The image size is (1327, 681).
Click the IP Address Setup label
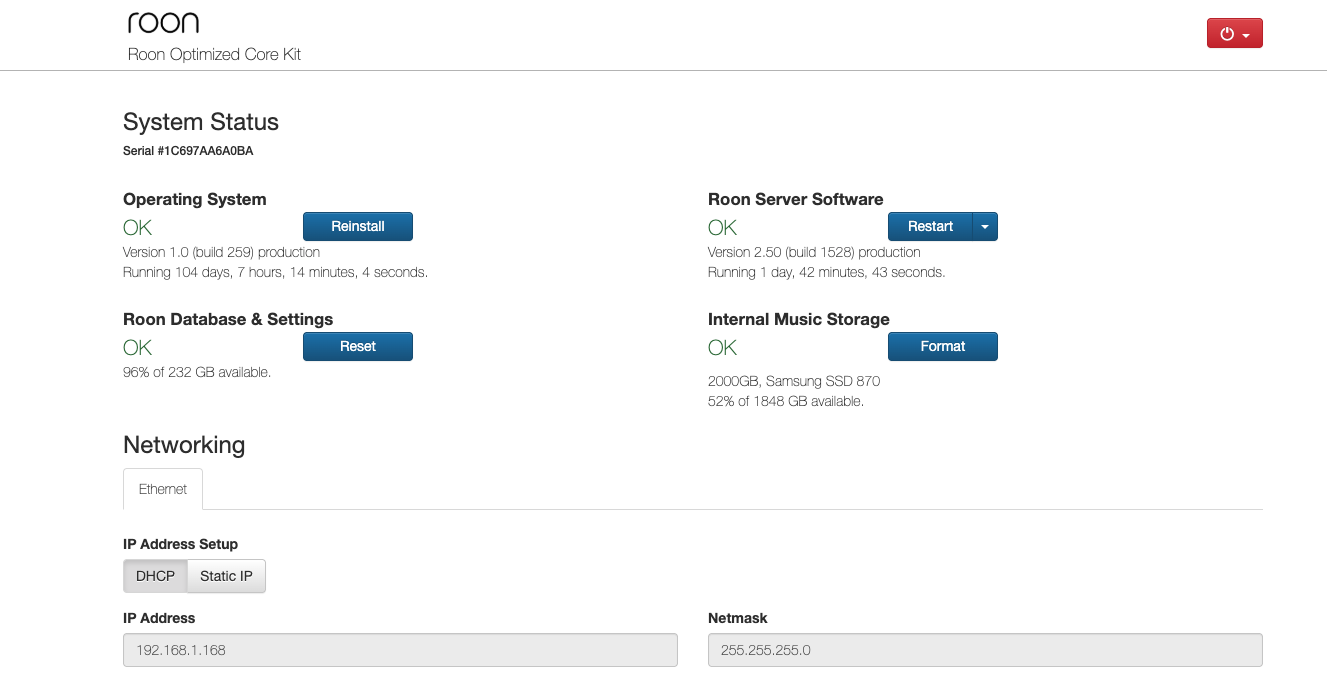click(x=180, y=544)
